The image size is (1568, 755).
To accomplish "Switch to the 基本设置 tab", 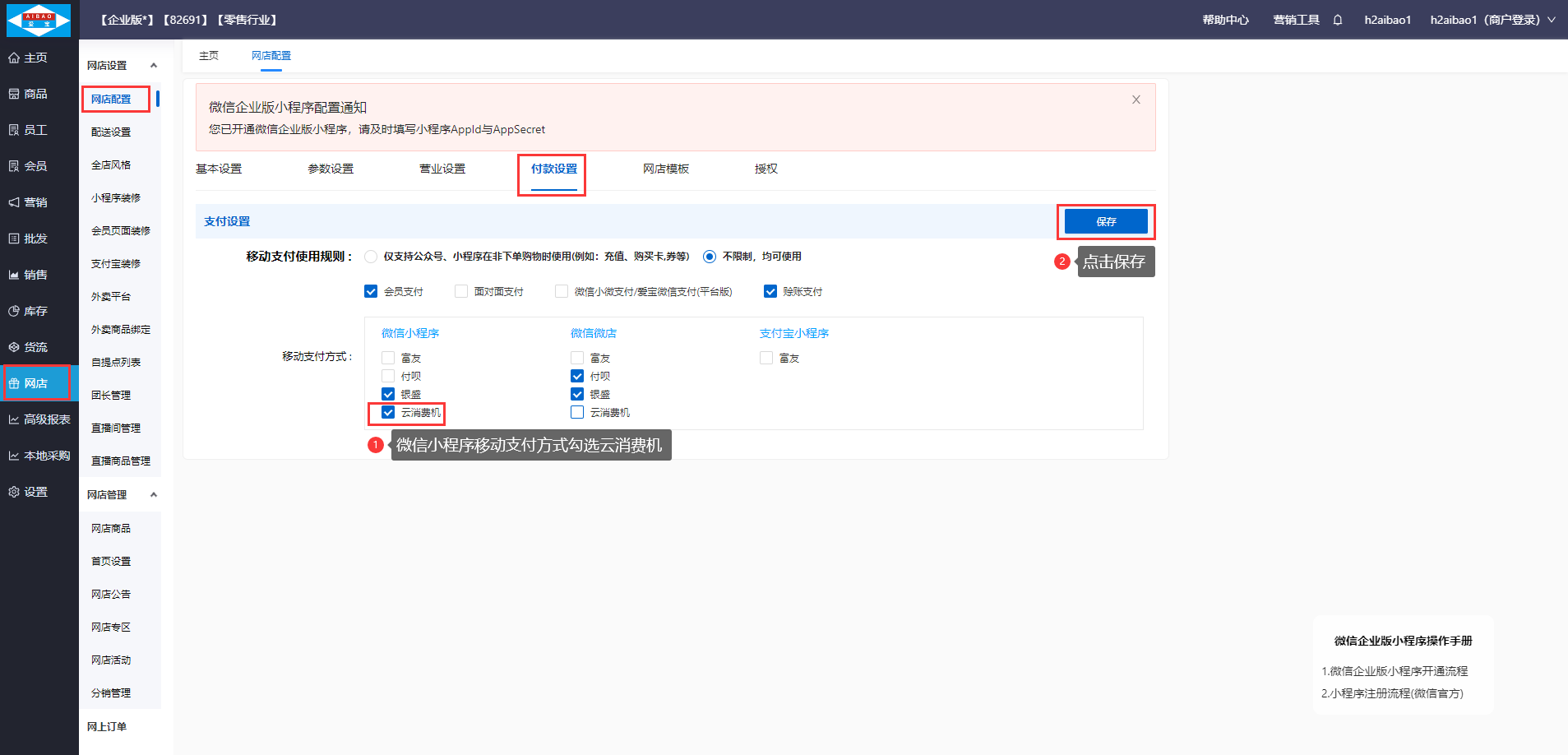I will click(x=219, y=169).
